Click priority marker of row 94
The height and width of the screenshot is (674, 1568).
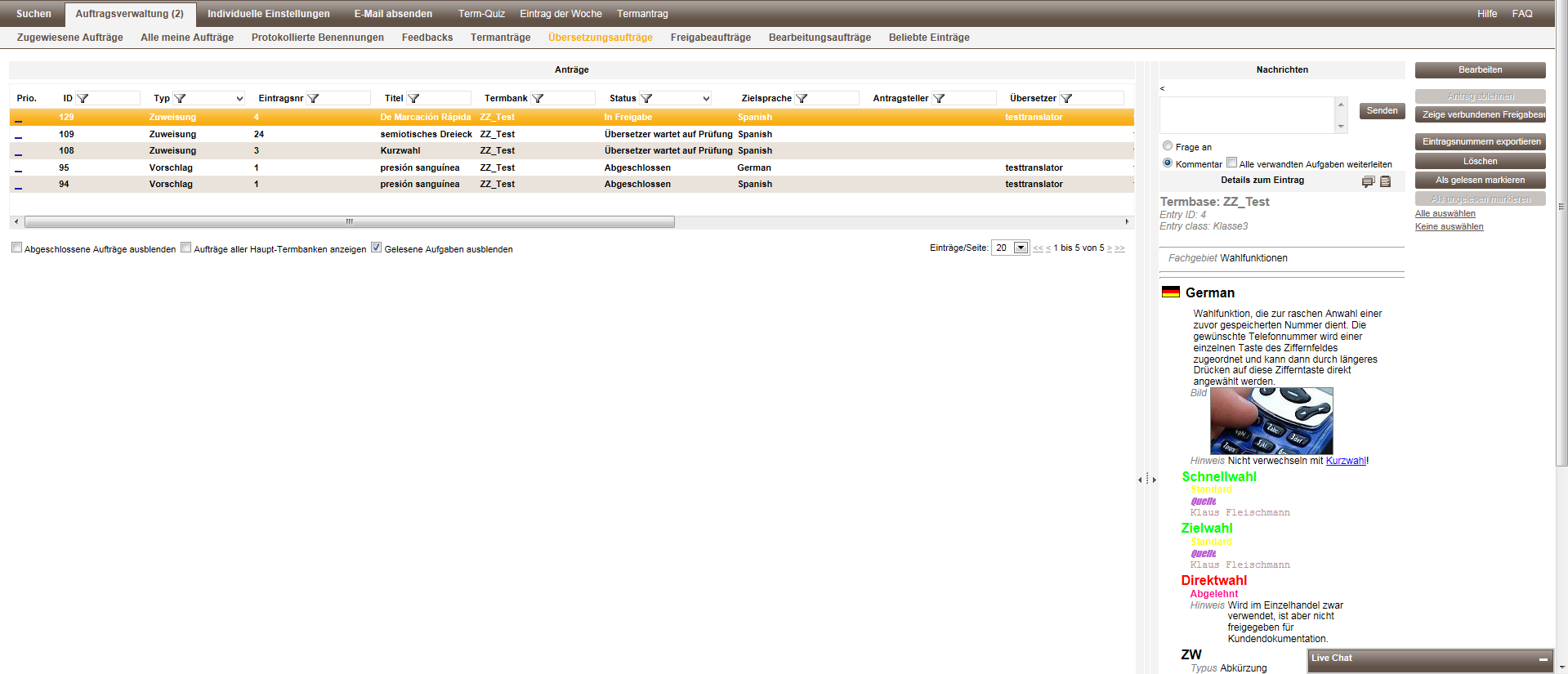[x=18, y=187]
